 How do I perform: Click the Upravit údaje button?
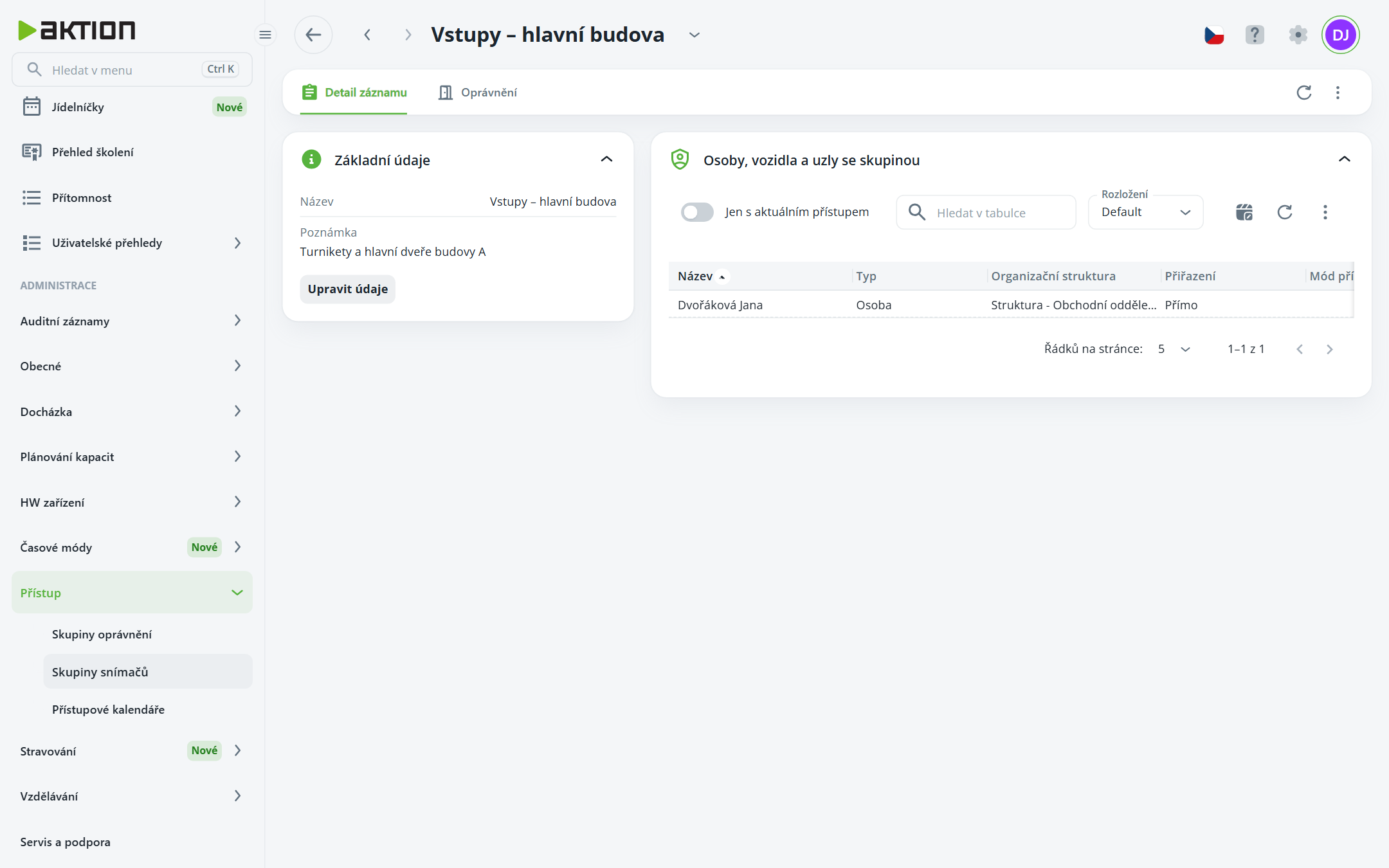click(348, 289)
